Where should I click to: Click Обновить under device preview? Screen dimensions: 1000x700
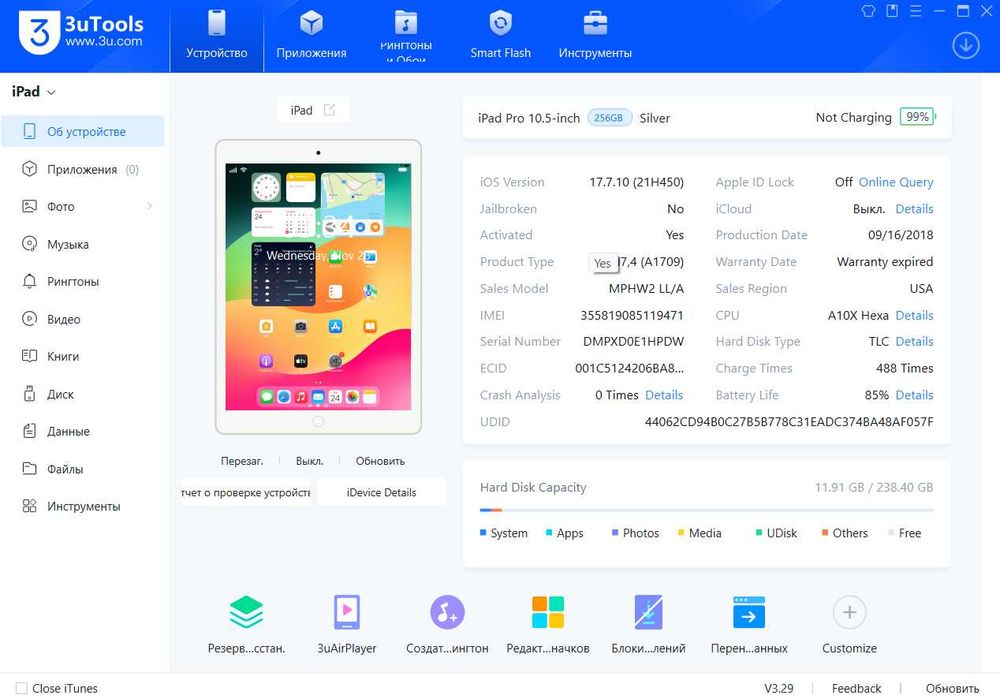tap(380, 461)
